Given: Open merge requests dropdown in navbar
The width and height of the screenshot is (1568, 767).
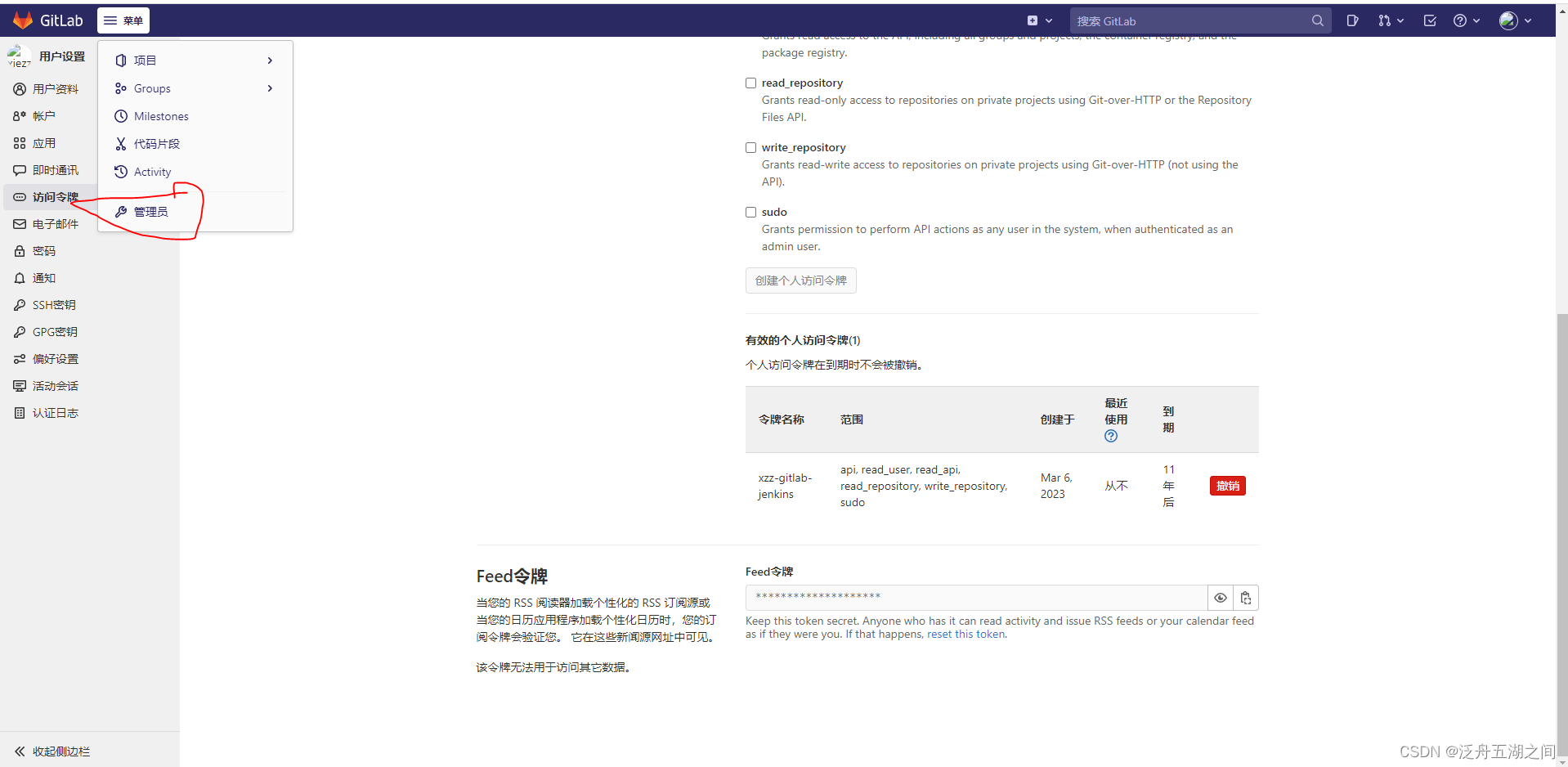Looking at the screenshot, I should pos(1391,20).
